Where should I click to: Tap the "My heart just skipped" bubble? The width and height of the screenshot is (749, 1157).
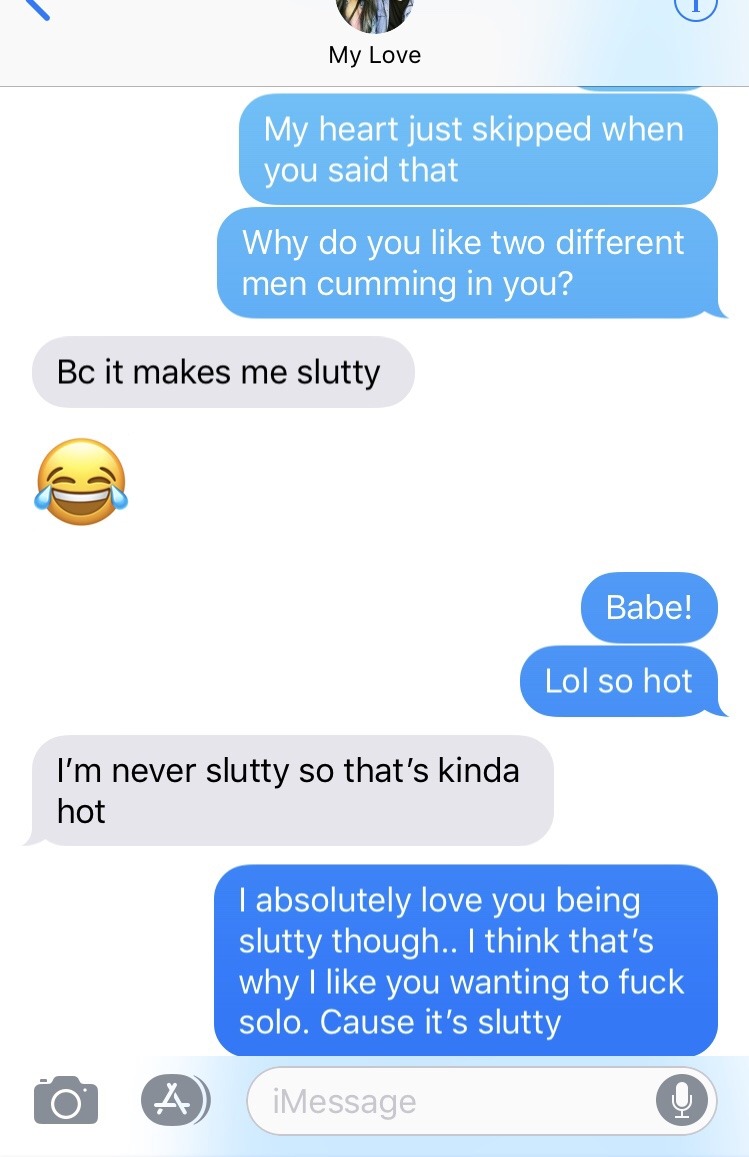pyautogui.click(x=478, y=149)
